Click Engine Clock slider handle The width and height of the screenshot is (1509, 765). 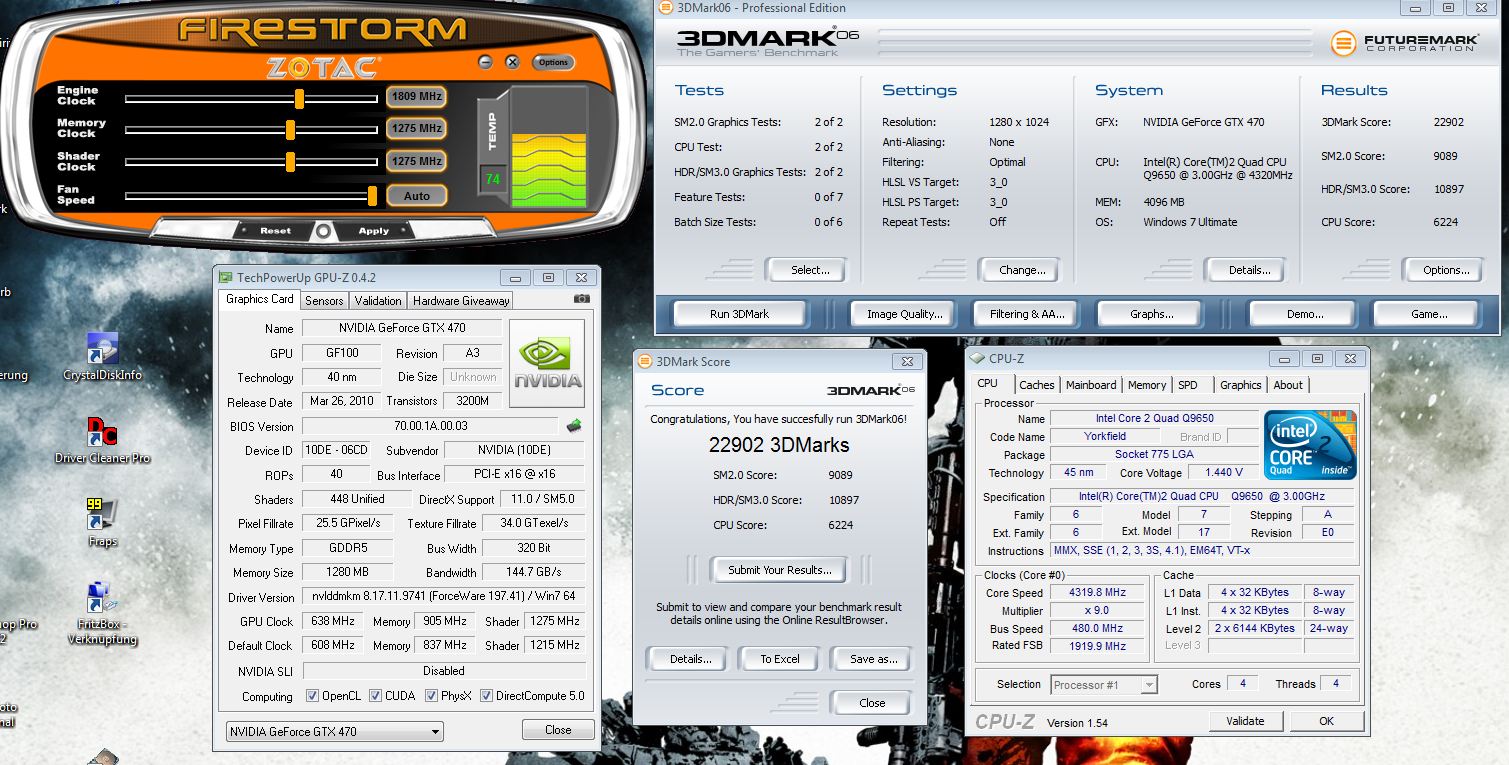299,98
